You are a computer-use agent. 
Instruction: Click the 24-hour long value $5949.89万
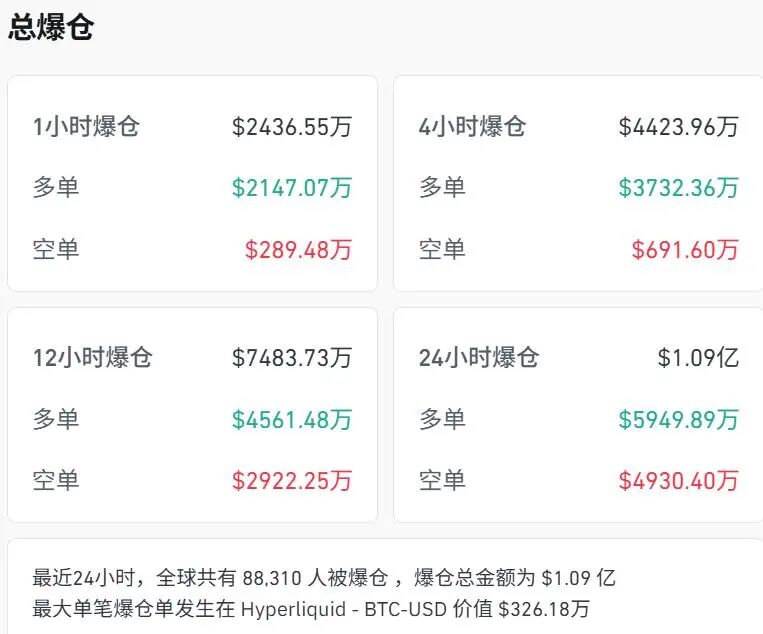[678, 419]
